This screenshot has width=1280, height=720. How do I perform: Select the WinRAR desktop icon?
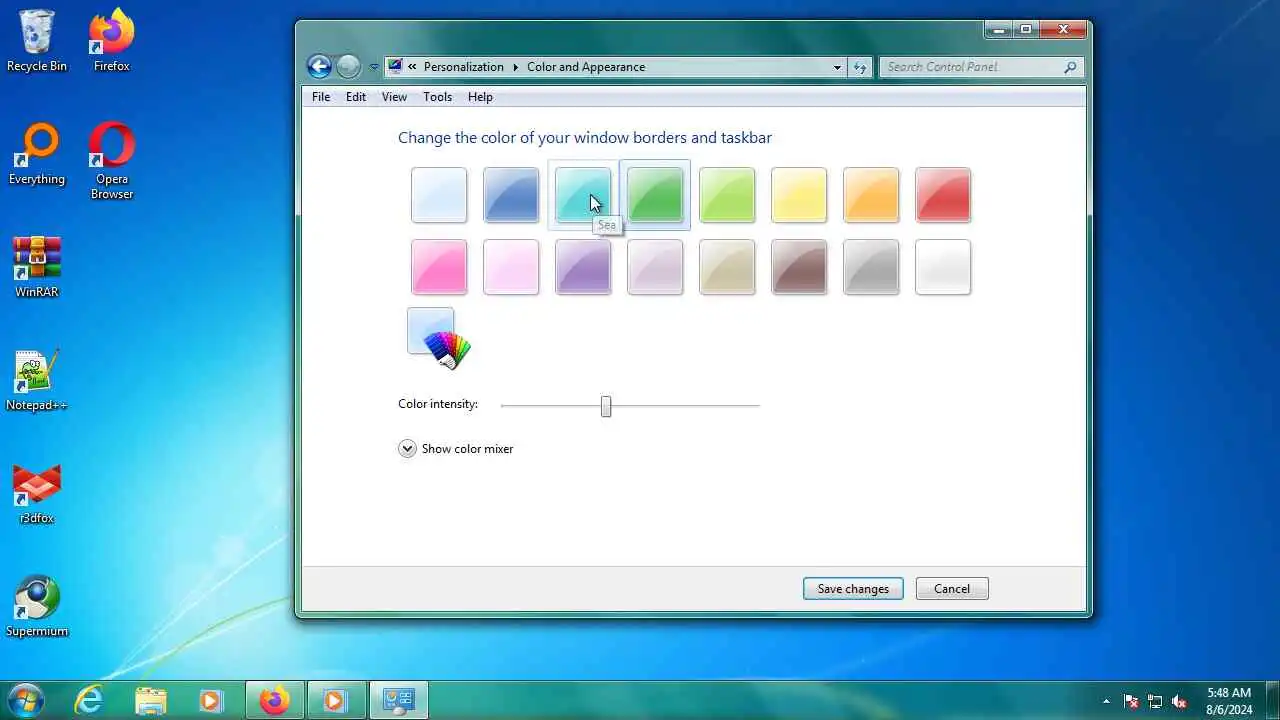37,267
